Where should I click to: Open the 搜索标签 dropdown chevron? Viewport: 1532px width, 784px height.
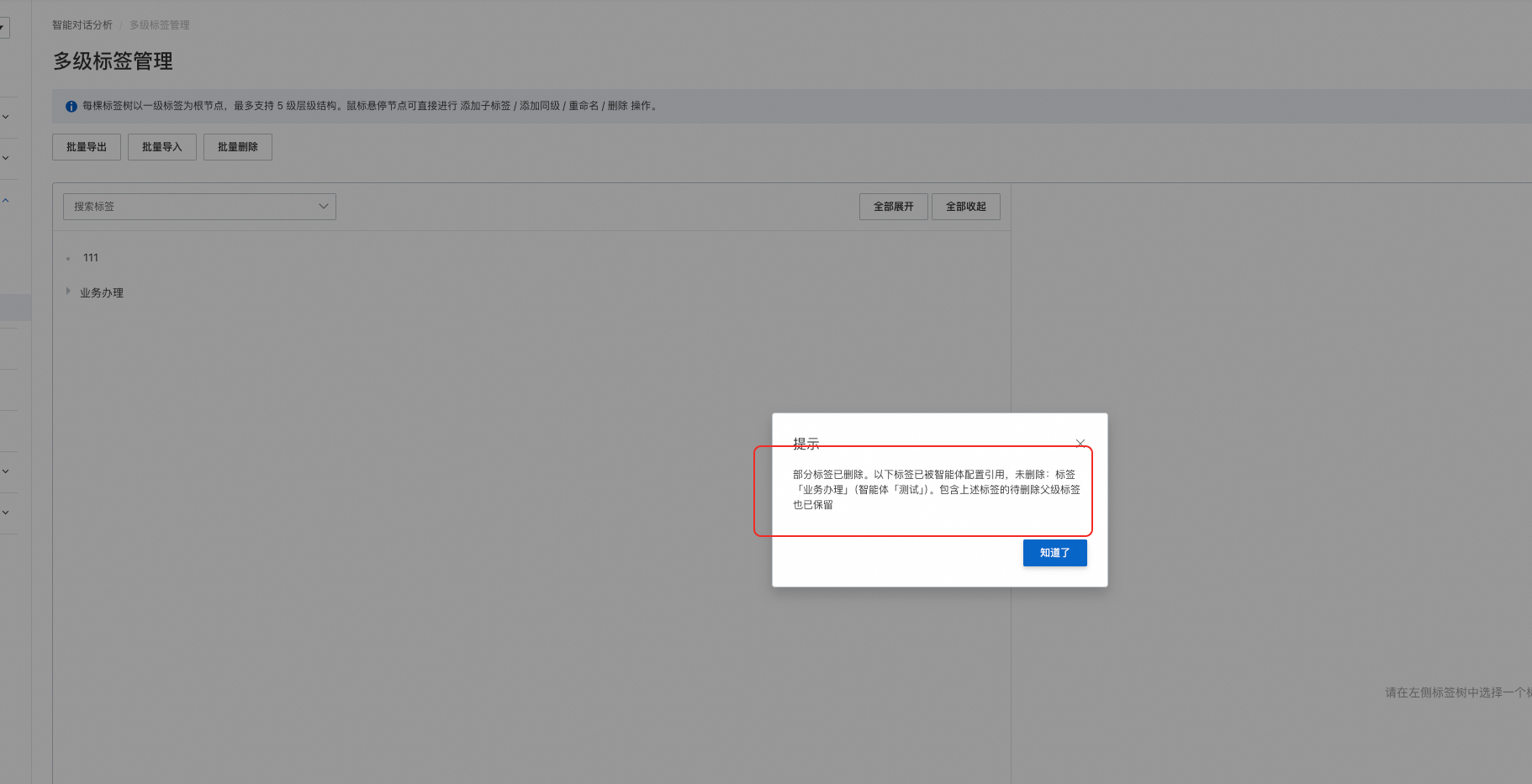pyautogui.click(x=323, y=207)
